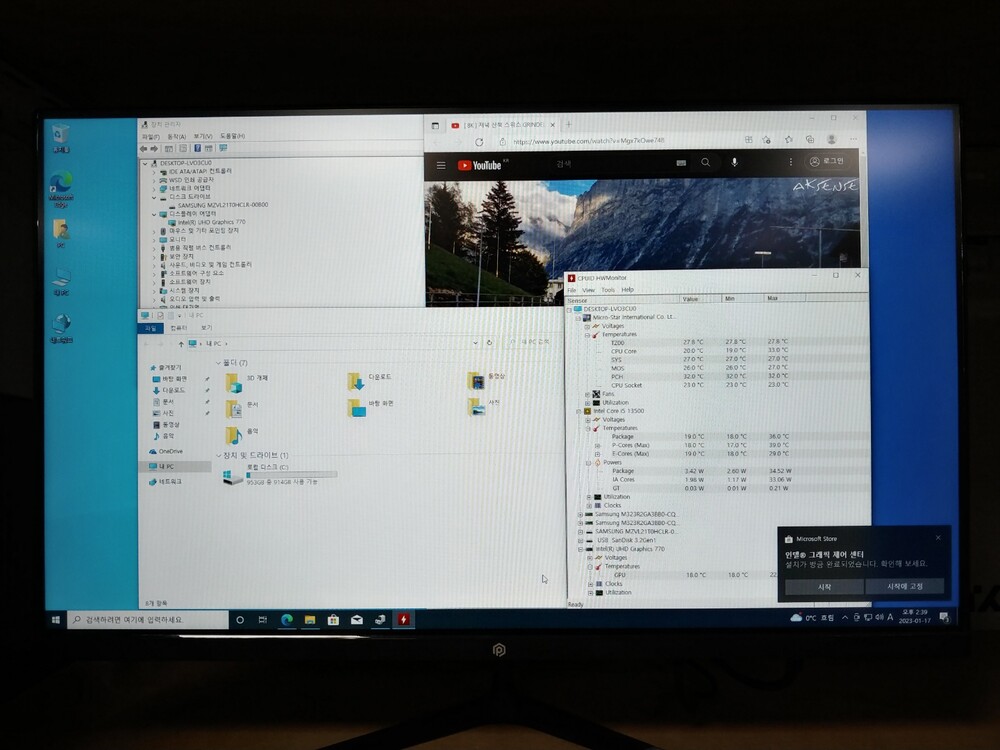Open Microsoft Store from the taskbar
The height and width of the screenshot is (750, 1000).
point(333,620)
